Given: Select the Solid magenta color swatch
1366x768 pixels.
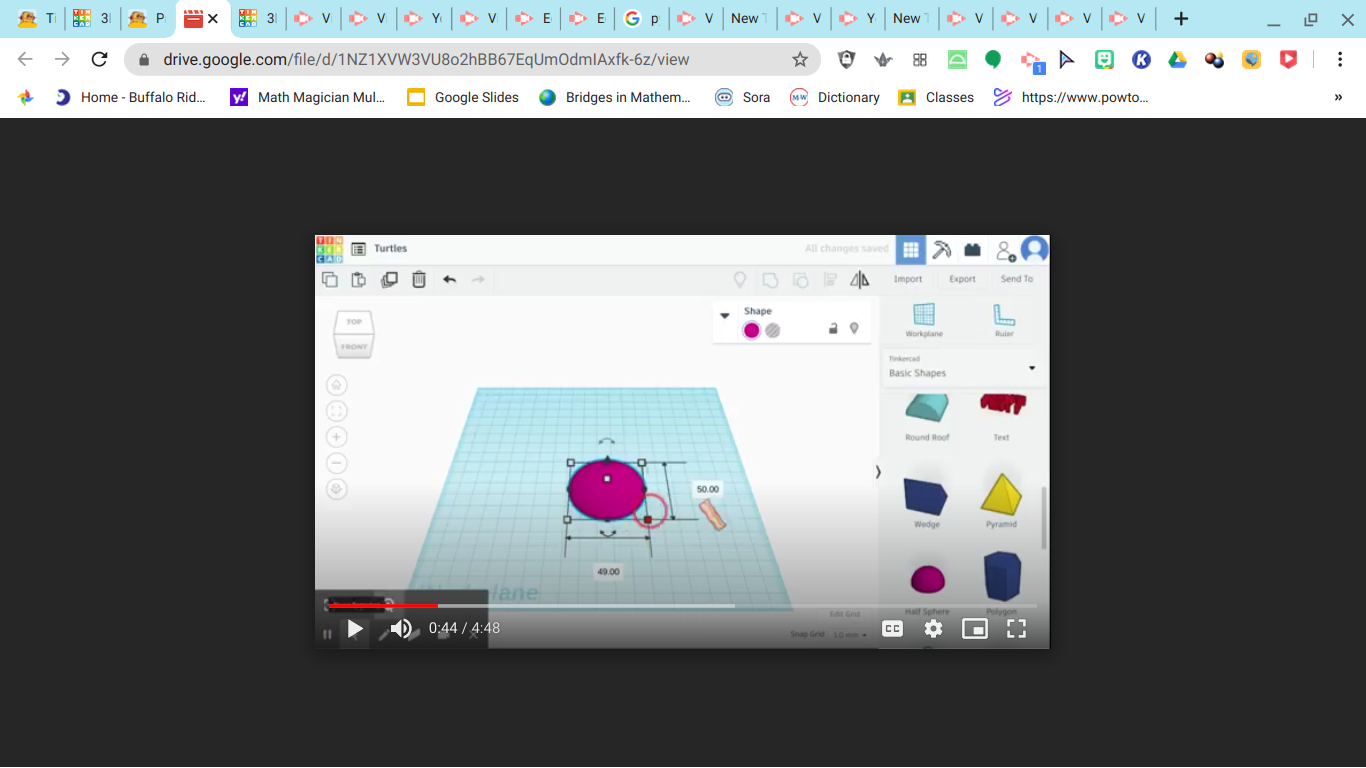Looking at the screenshot, I should (752, 330).
